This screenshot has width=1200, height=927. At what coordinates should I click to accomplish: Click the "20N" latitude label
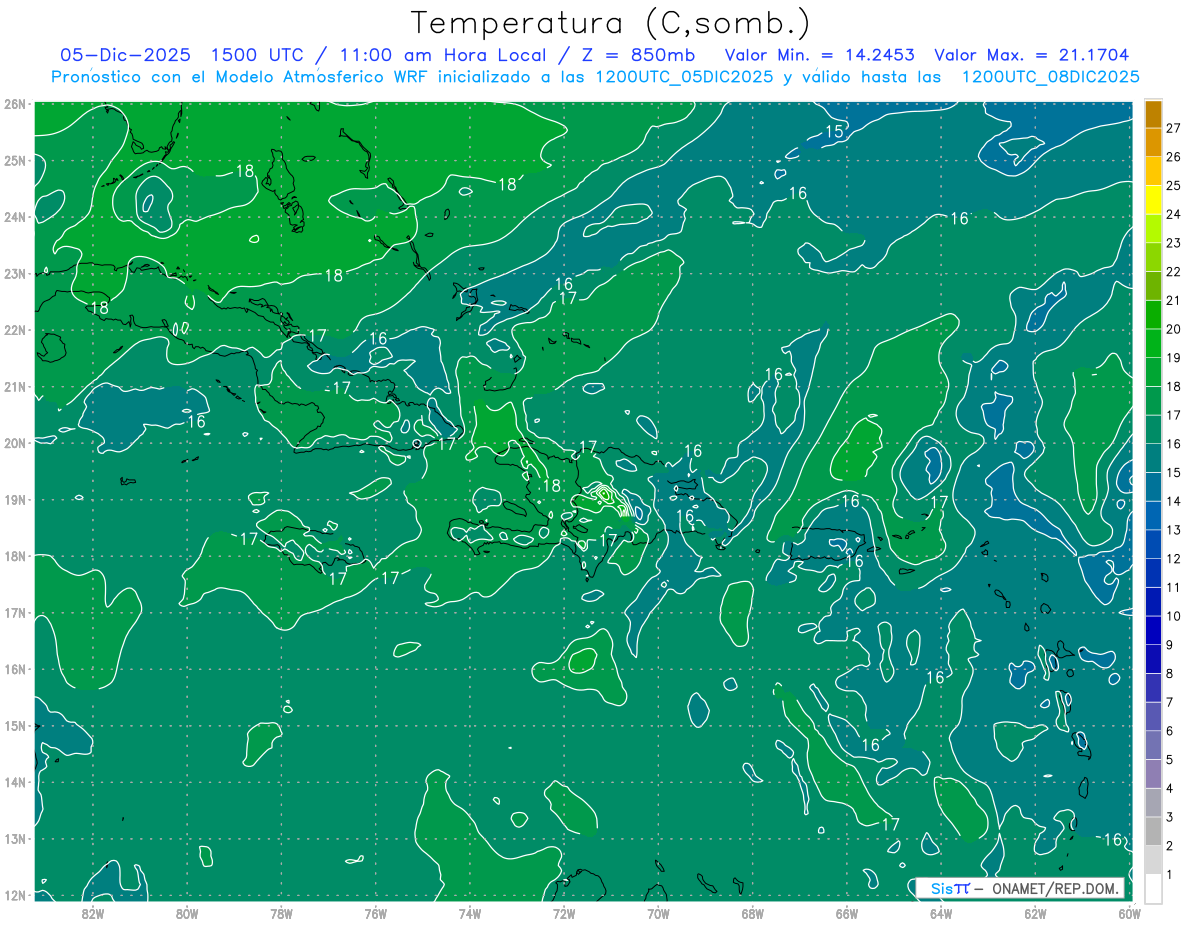click(15, 443)
